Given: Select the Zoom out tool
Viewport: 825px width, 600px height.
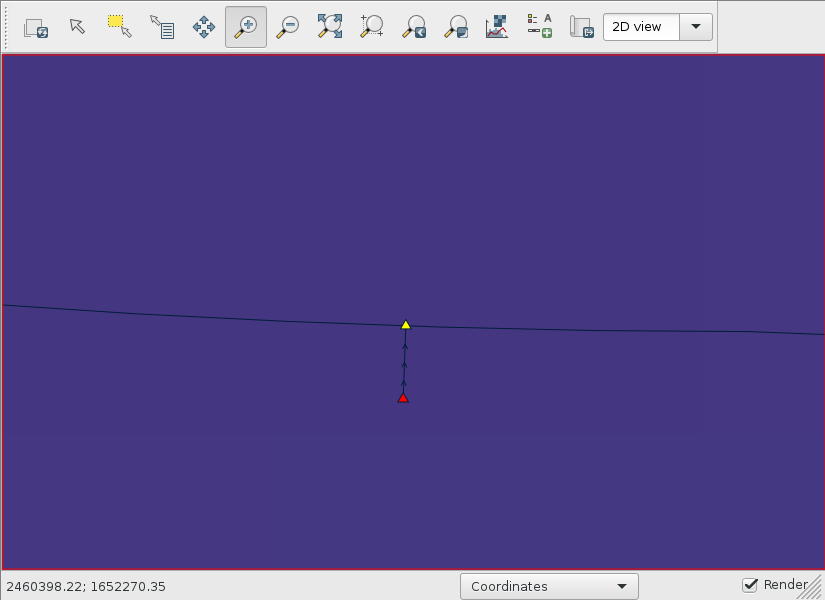Looking at the screenshot, I should click(x=288, y=27).
